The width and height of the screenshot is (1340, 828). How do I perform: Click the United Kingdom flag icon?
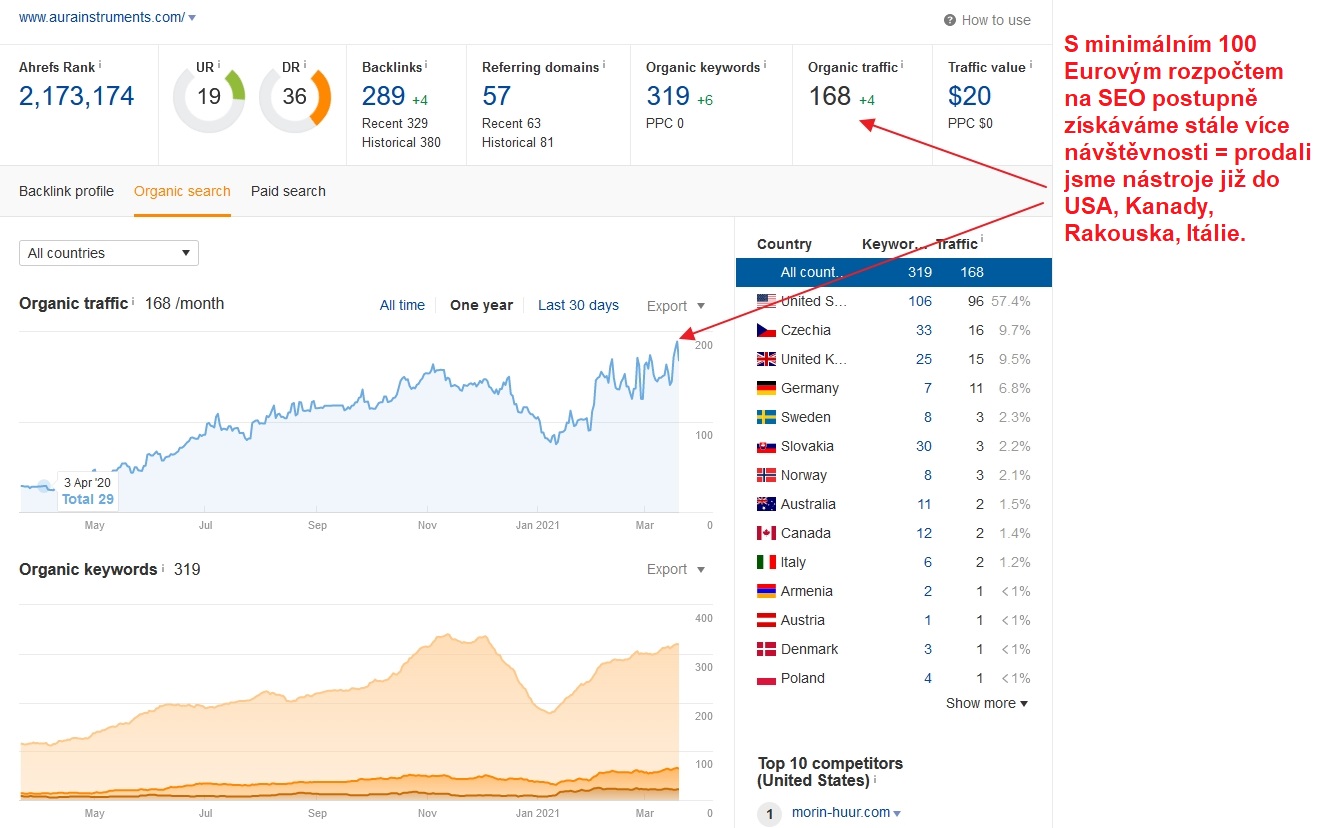click(766, 359)
